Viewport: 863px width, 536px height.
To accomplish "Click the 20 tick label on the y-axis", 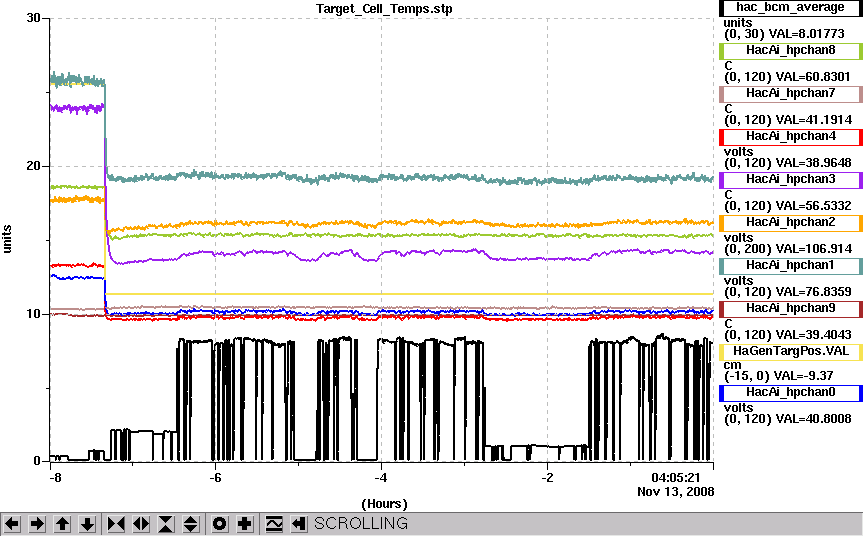I will (34, 166).
